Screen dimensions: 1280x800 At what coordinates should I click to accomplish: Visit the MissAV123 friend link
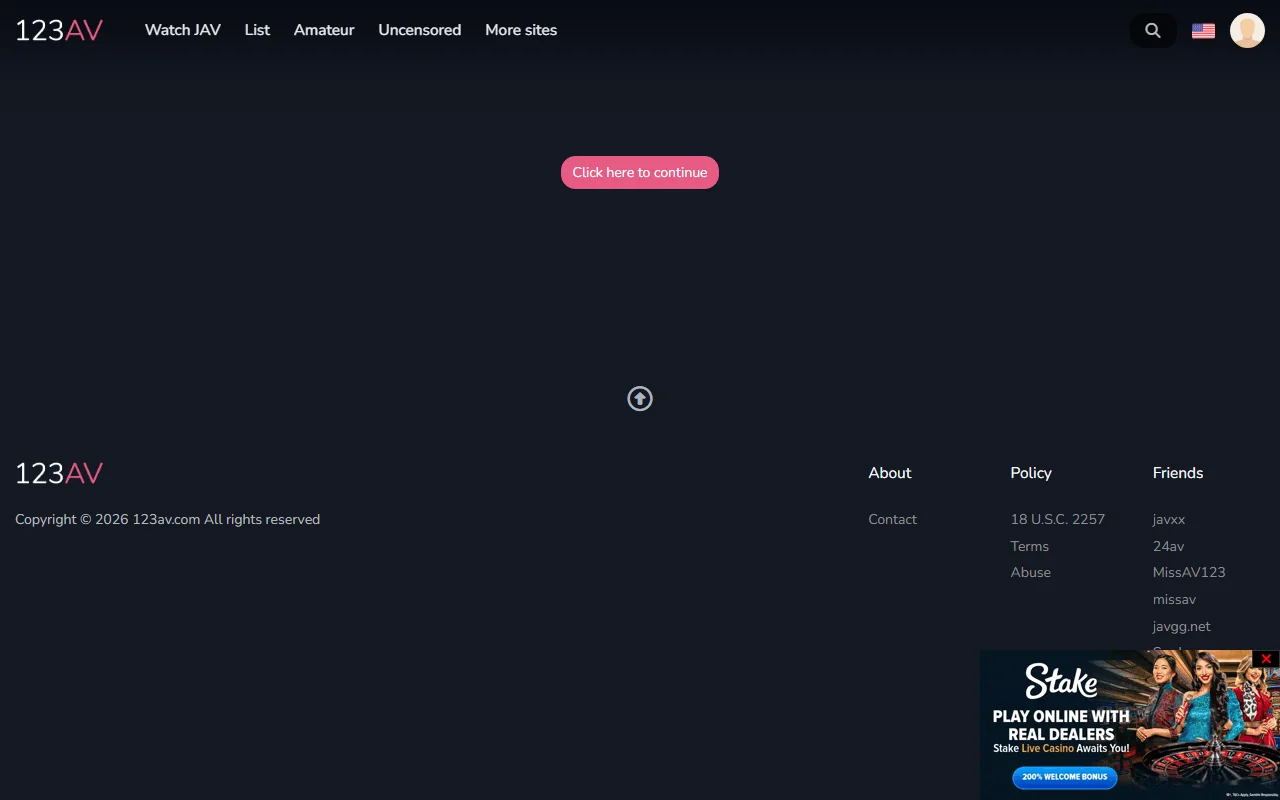pos(1189,572)
